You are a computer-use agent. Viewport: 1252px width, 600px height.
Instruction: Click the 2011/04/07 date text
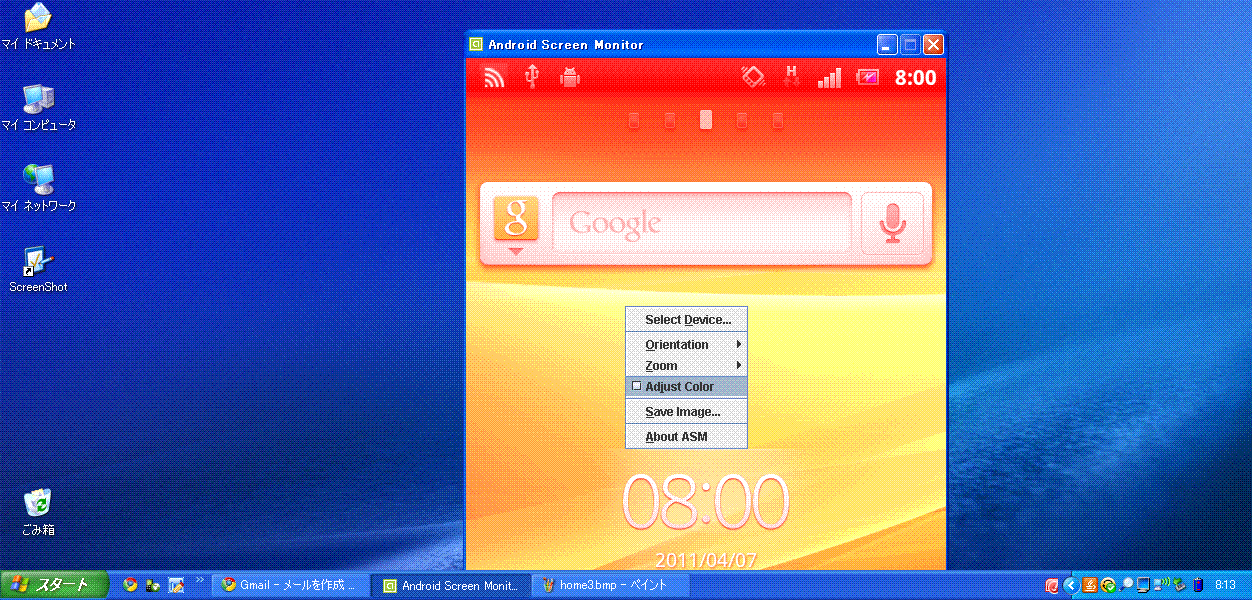click(x=706, y=560)
